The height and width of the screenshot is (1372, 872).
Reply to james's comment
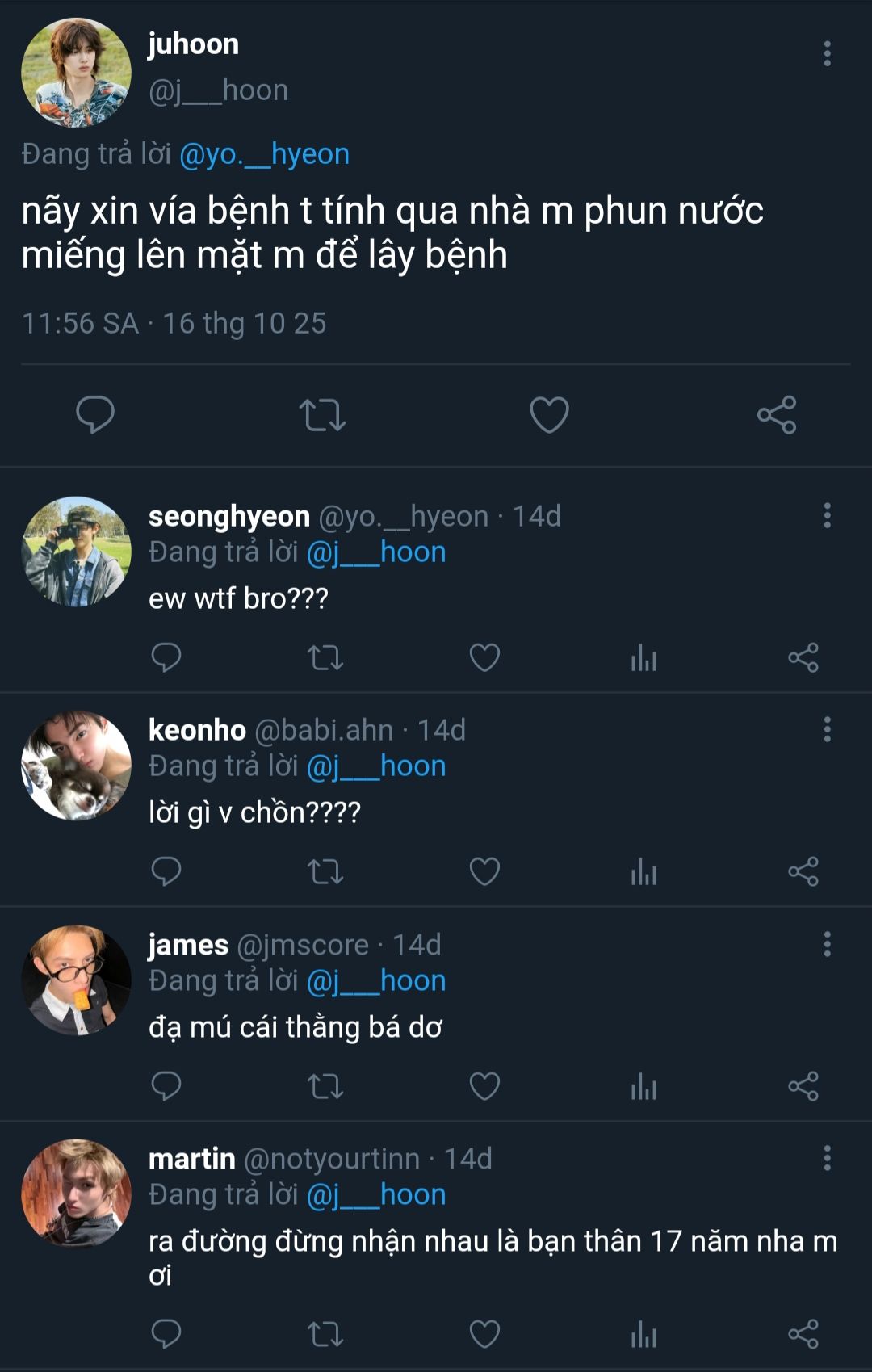(x=166, y=1086)
